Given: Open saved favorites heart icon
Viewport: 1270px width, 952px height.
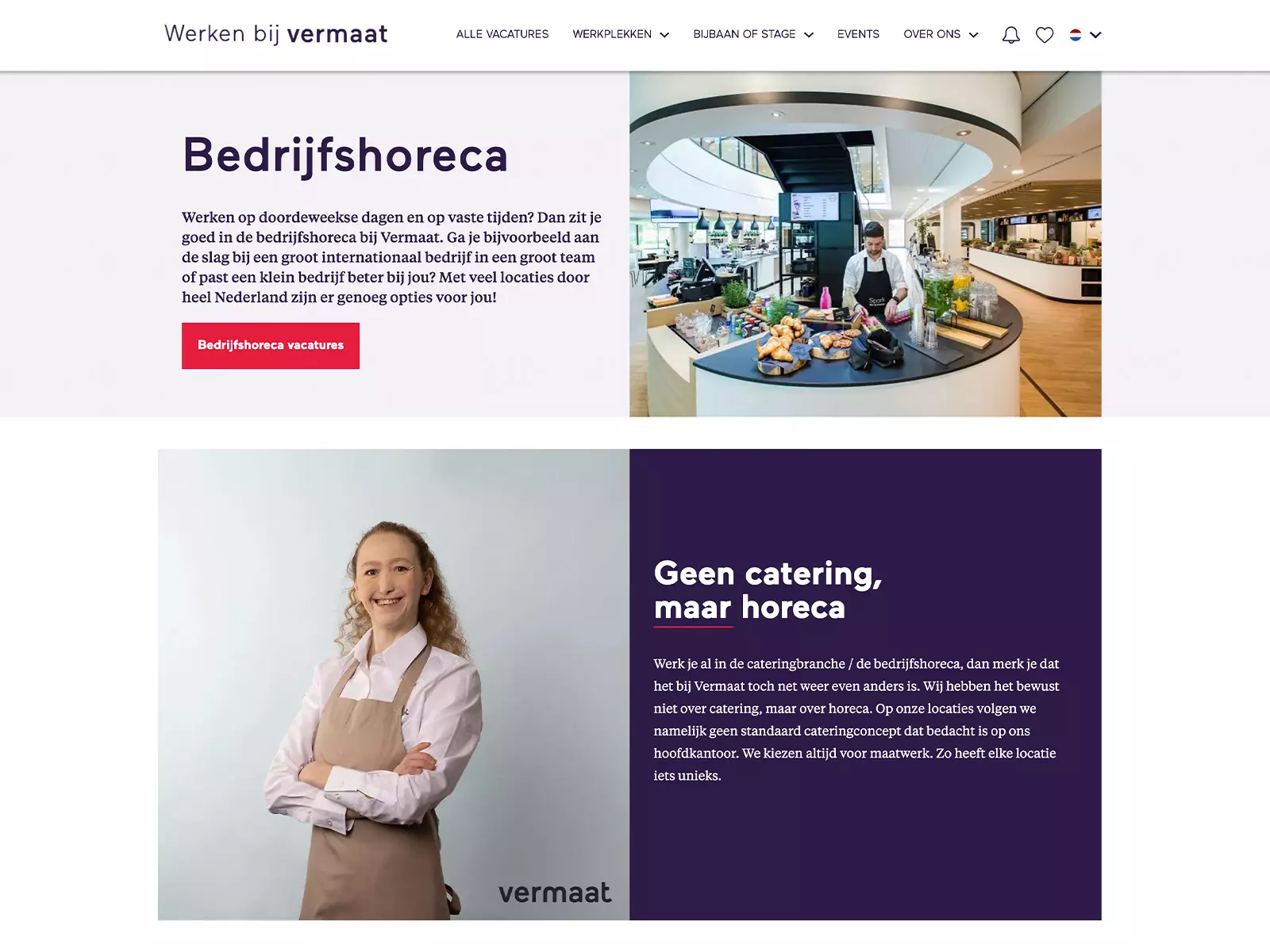Looking at the screenshot, I should 1045,35.
